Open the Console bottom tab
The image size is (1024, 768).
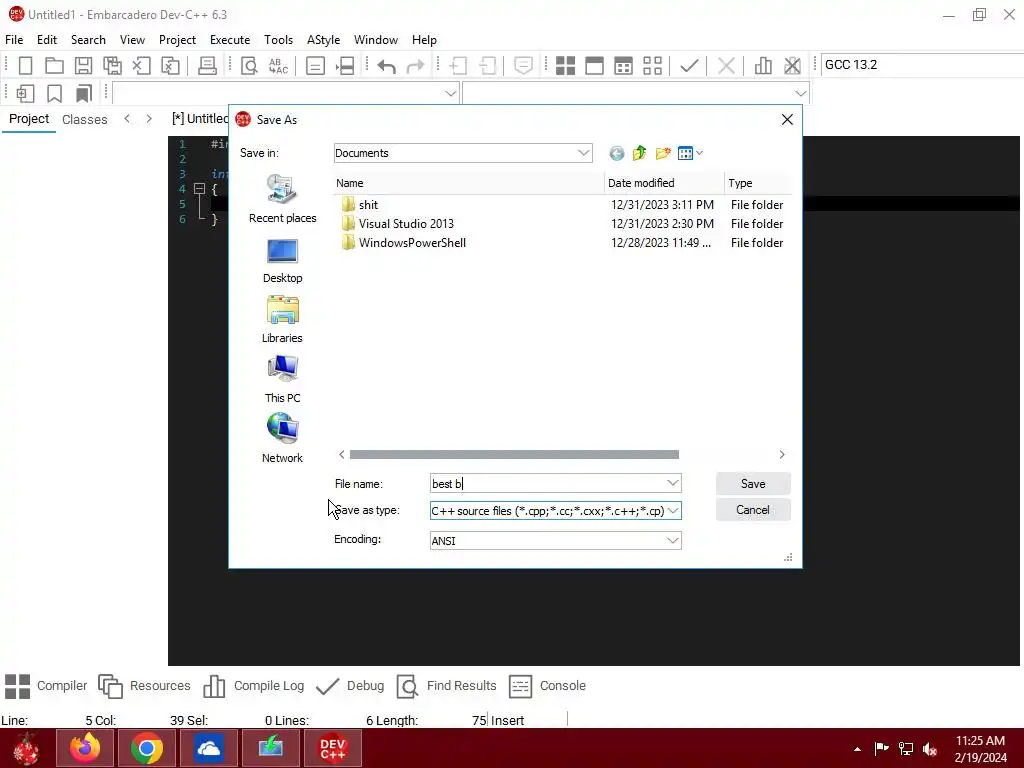(547, 686)
